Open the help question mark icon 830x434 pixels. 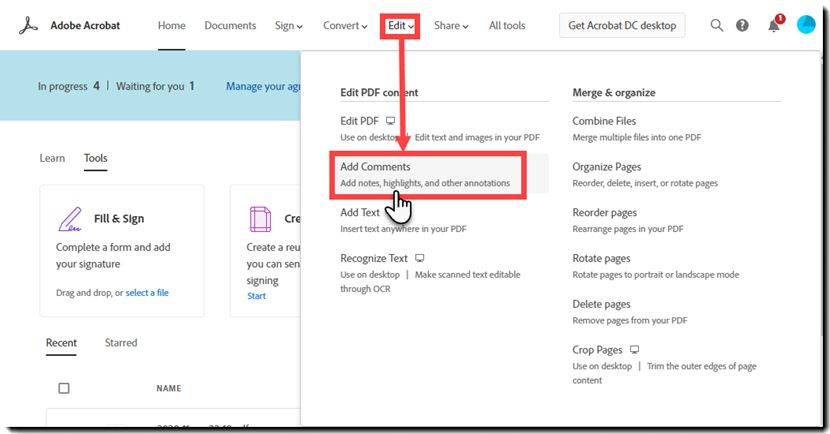coord(742,25)
